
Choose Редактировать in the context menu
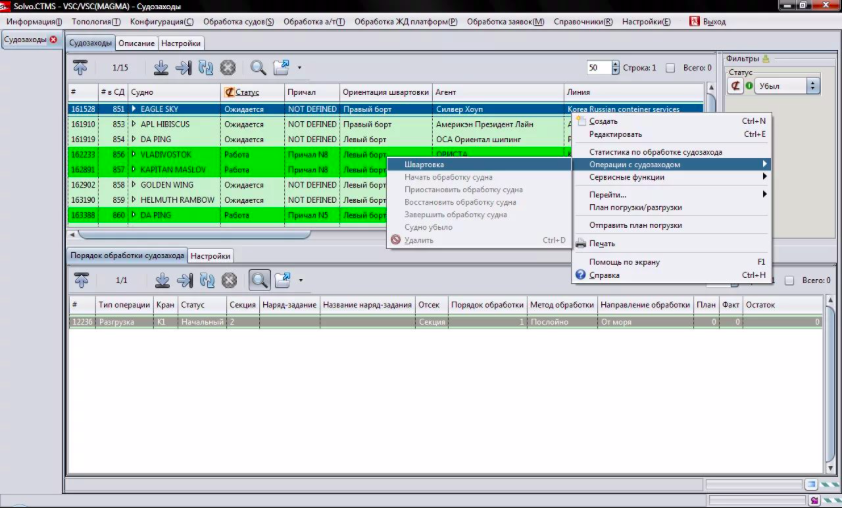point(615,134)
